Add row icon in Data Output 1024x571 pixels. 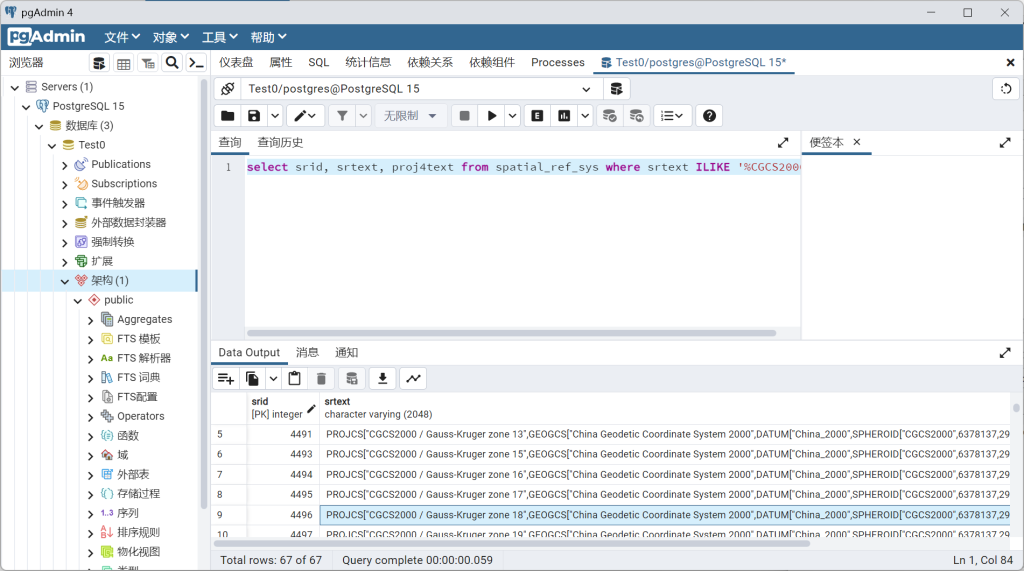226,378
